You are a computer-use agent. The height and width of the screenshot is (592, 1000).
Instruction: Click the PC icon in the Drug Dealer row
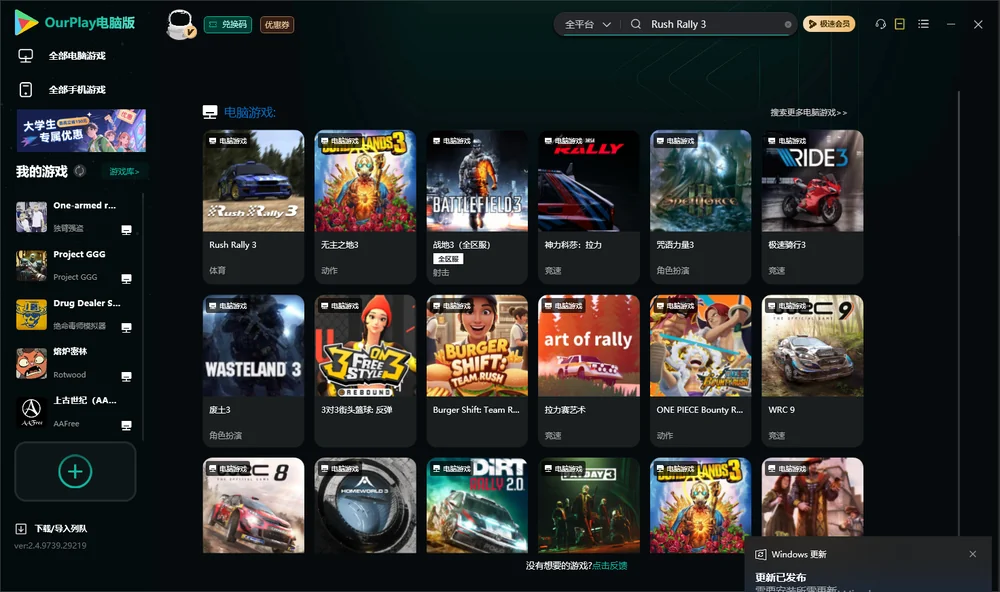tap(126, 328)
